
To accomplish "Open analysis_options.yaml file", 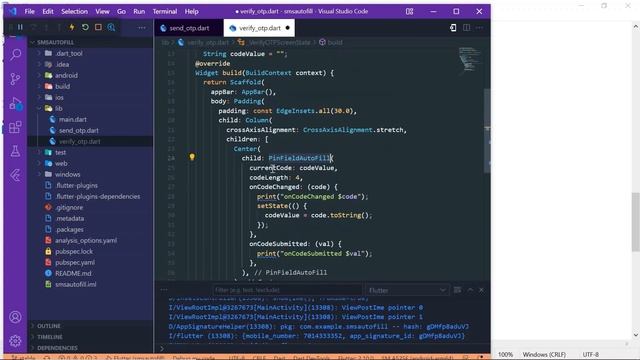I will (x=86, y=240).
